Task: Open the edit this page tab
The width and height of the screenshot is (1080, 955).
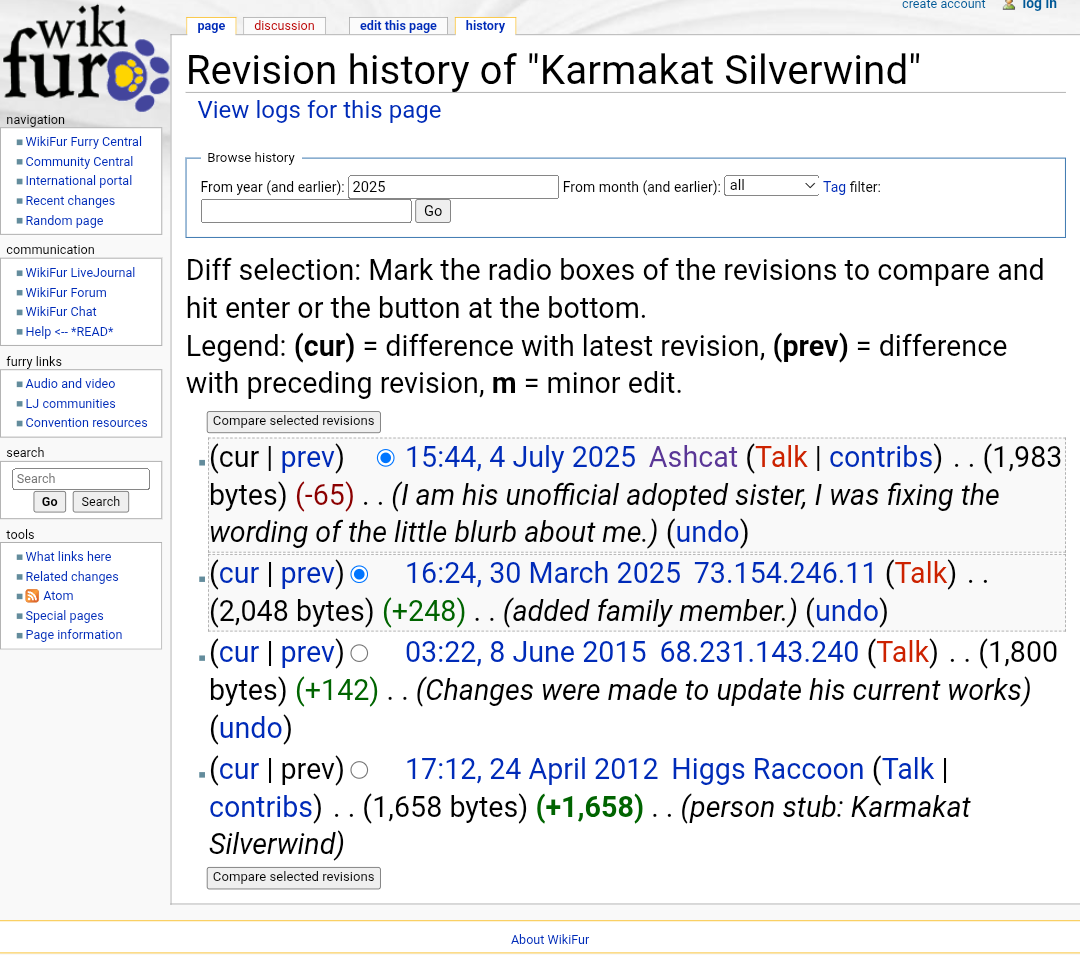Action: coord(398,26)
